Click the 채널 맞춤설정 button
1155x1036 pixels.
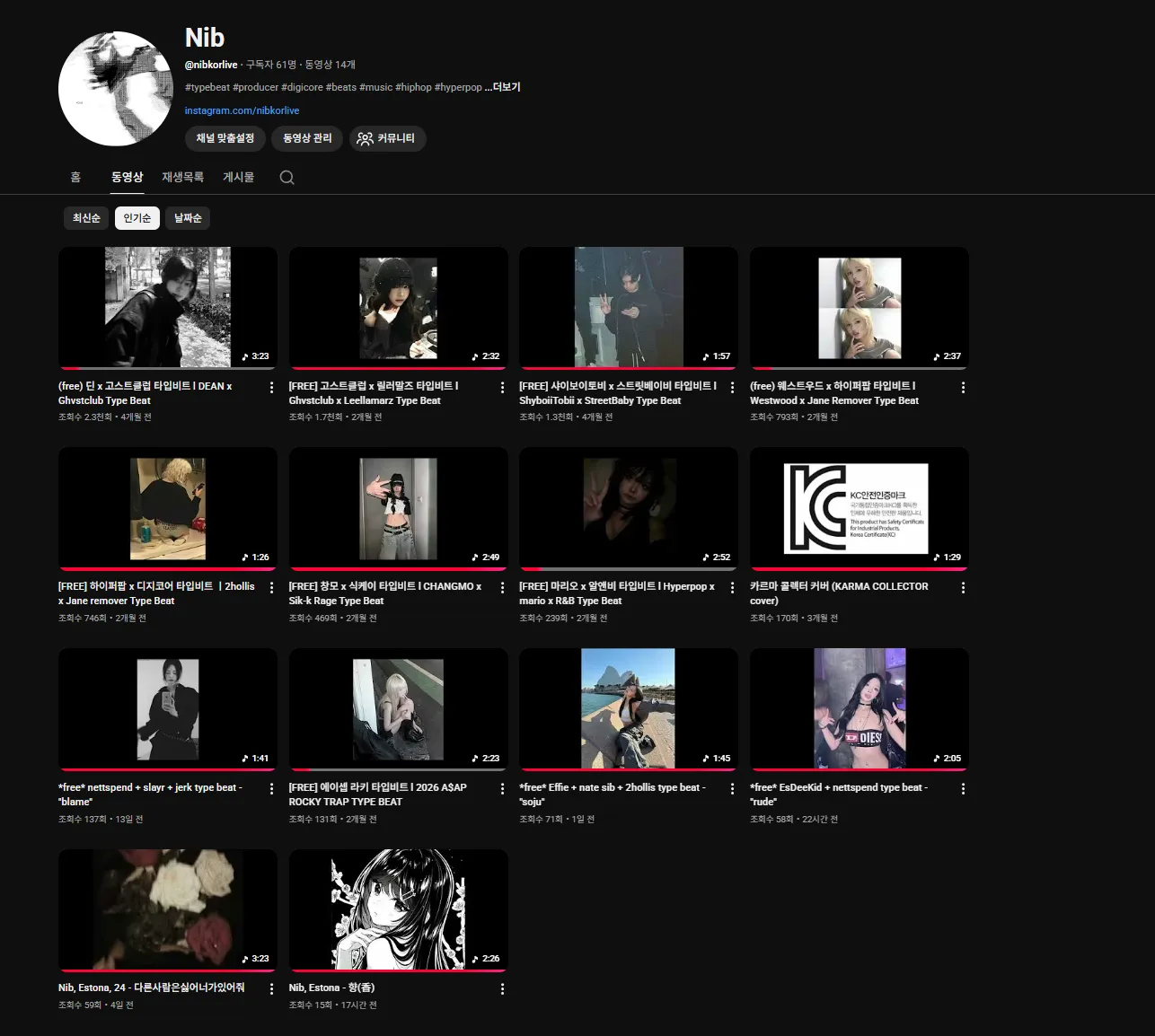point(225,138)
